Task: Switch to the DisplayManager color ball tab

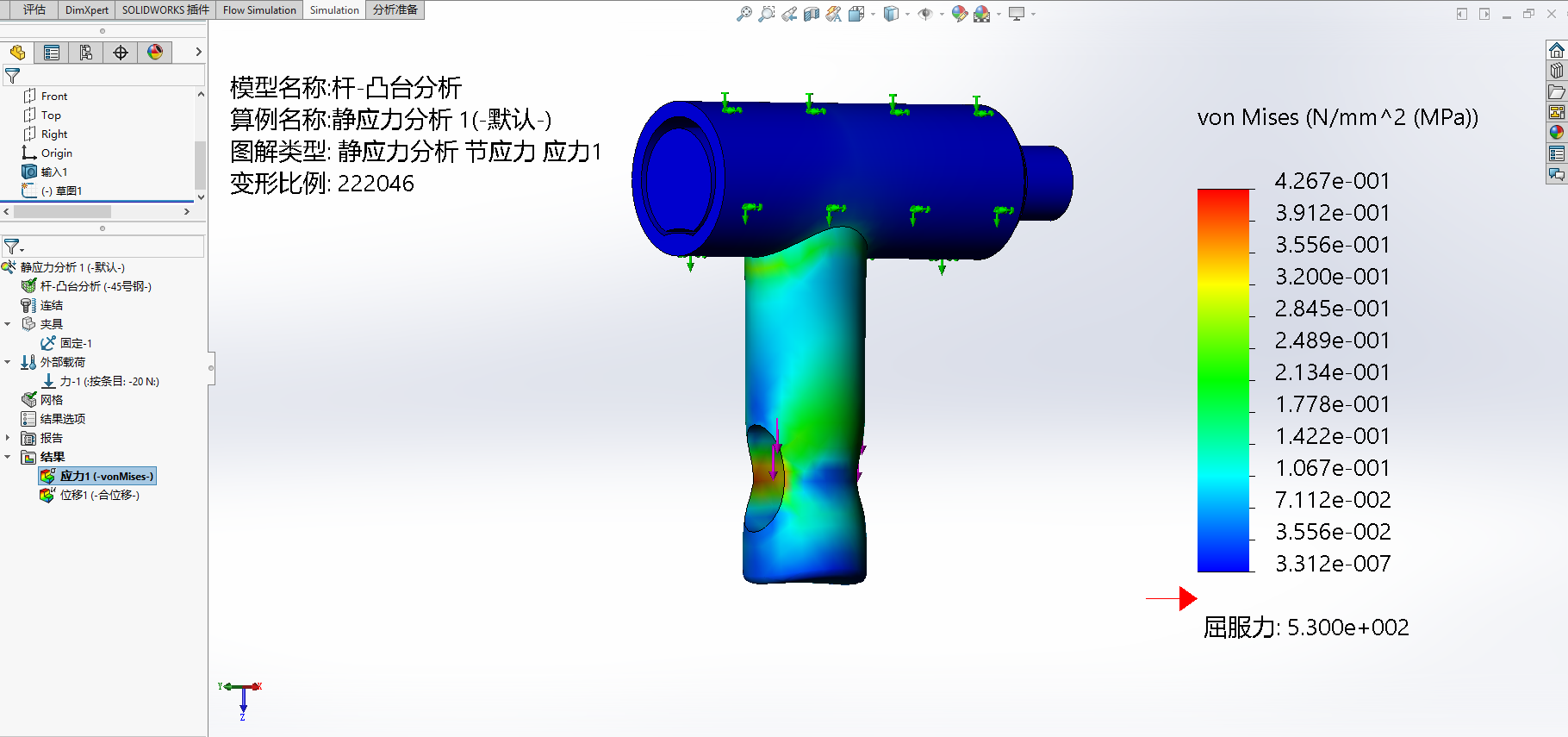Action: 155,53
